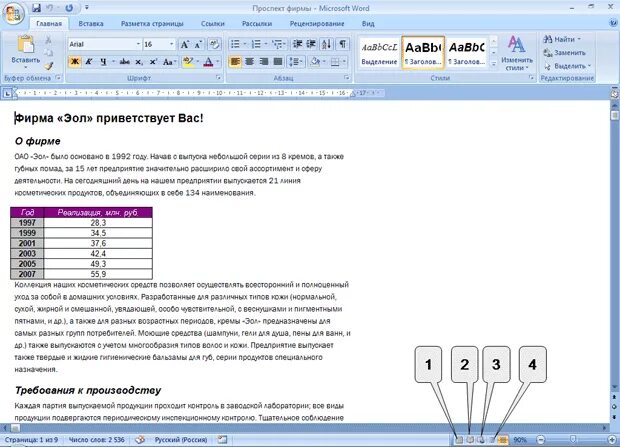The image size is (620, 447).
Task: Open the Aa change case menu
Action: (x=169, y=62)
